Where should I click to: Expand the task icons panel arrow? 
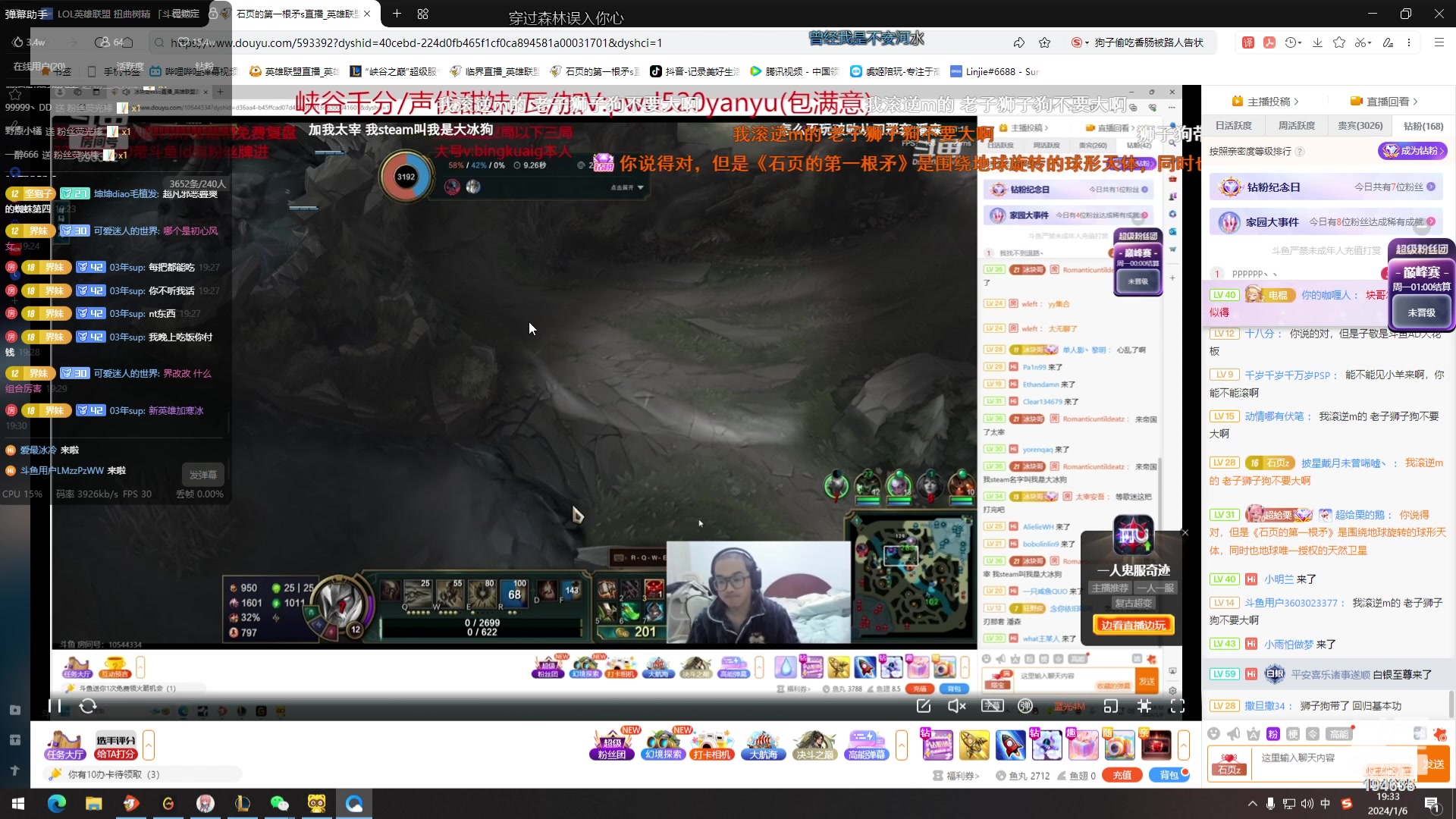149,745
